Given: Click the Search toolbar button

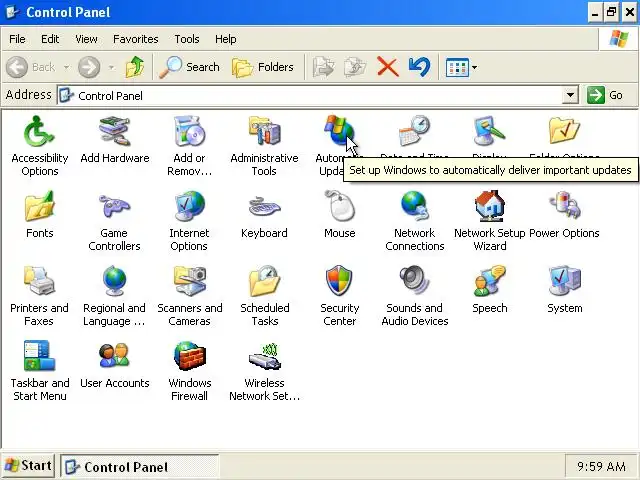Looking at the screenshot, I should pos(189,67).
